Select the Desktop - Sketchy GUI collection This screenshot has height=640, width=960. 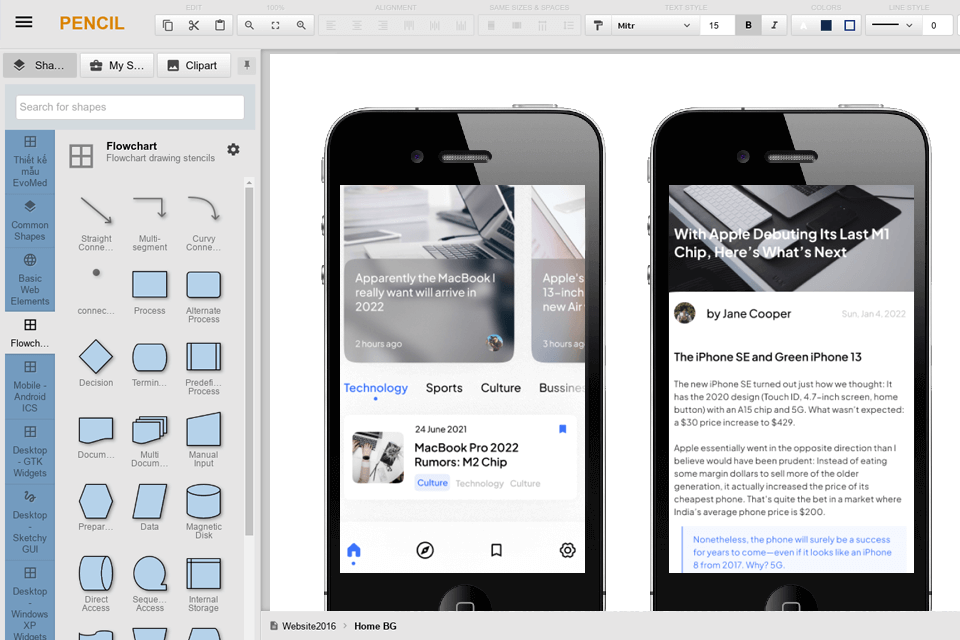30,522
